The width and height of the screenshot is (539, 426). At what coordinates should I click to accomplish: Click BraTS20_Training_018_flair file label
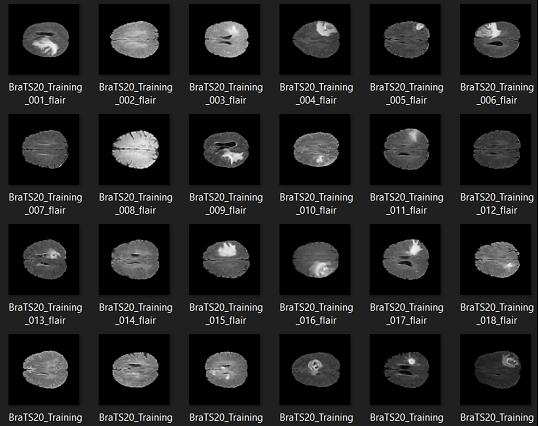pyautogui.click(x=497, y=314)
